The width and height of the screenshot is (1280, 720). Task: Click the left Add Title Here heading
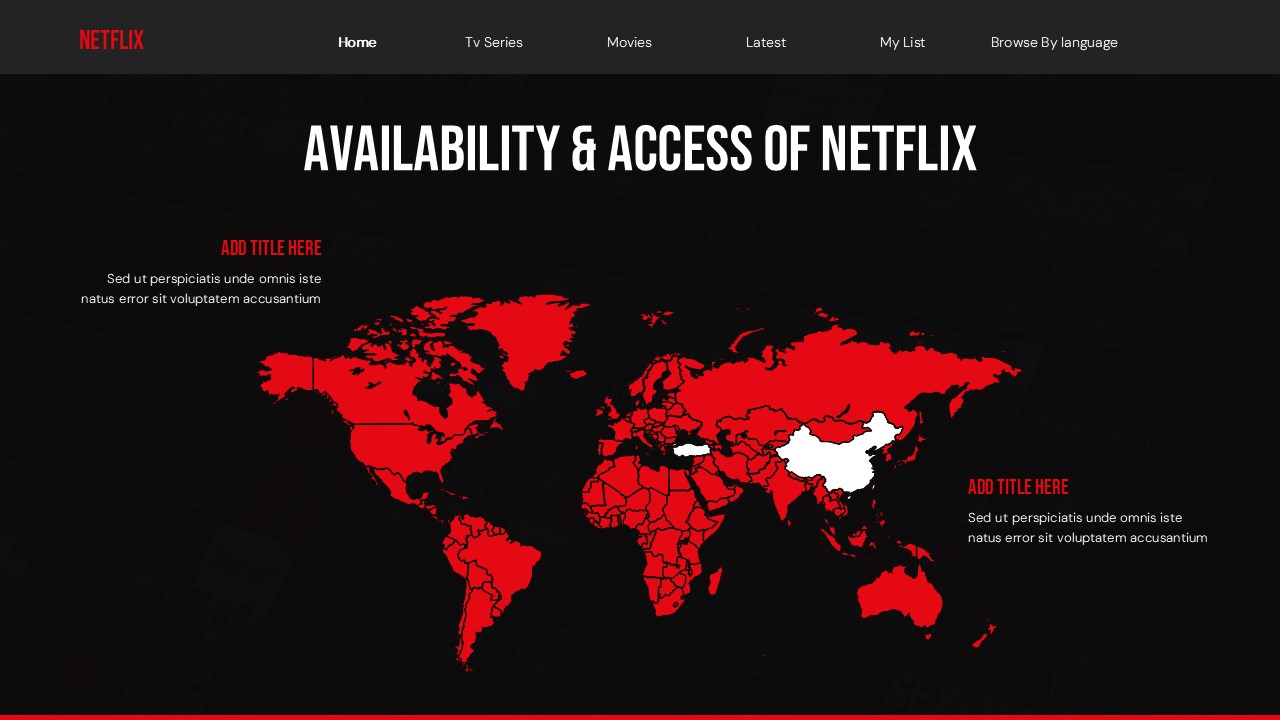271,248
